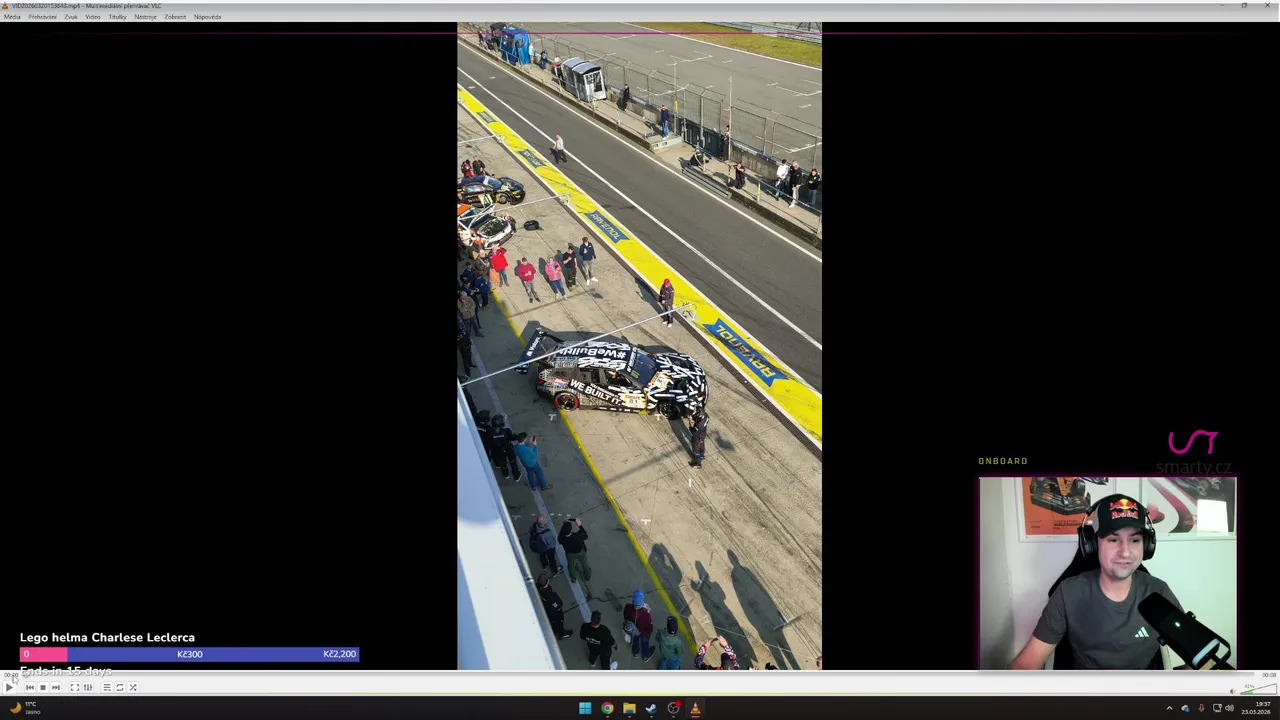Screen dimensions: 1280x720
Task: Show the VLC playlist
Action: pyautogui.click(x=107, y=687)
